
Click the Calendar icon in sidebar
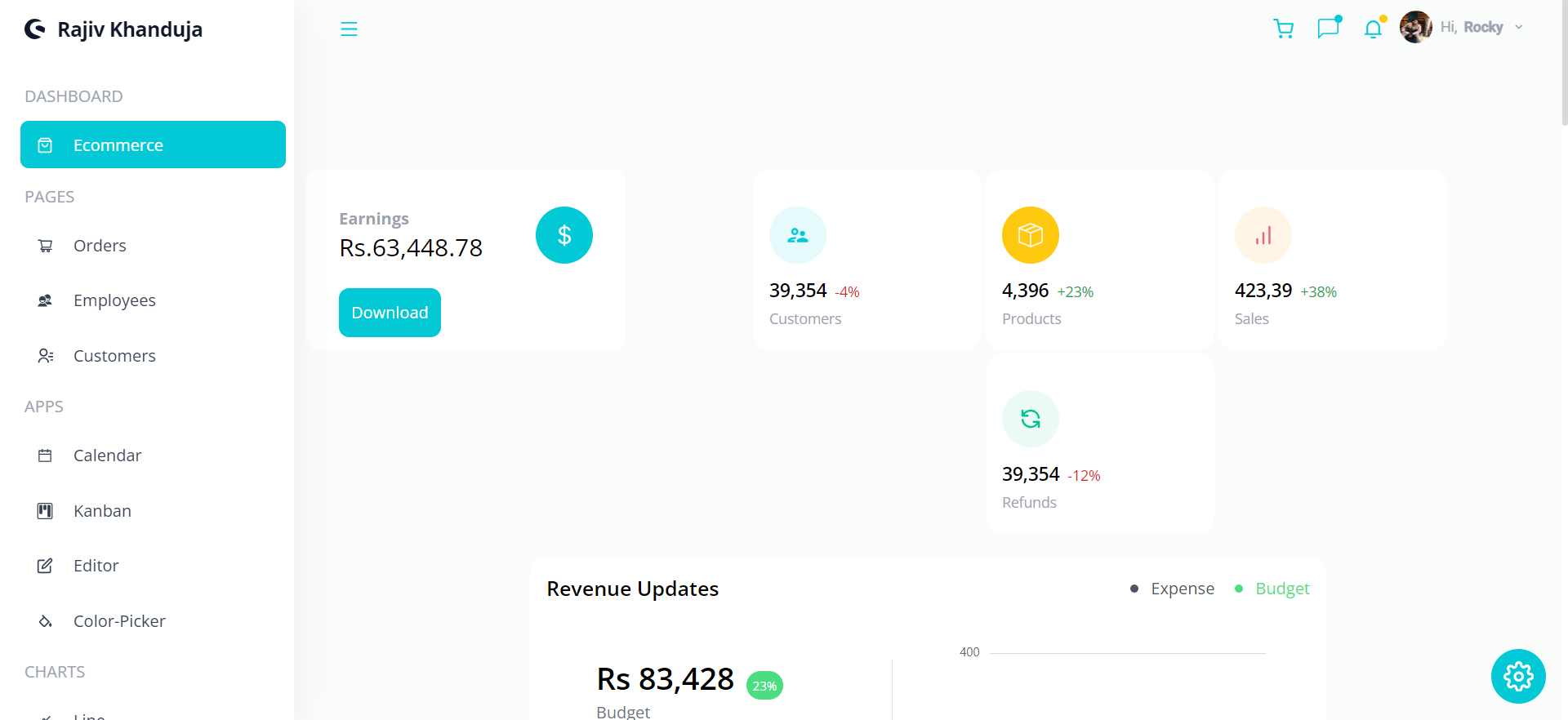click(45, 456)
